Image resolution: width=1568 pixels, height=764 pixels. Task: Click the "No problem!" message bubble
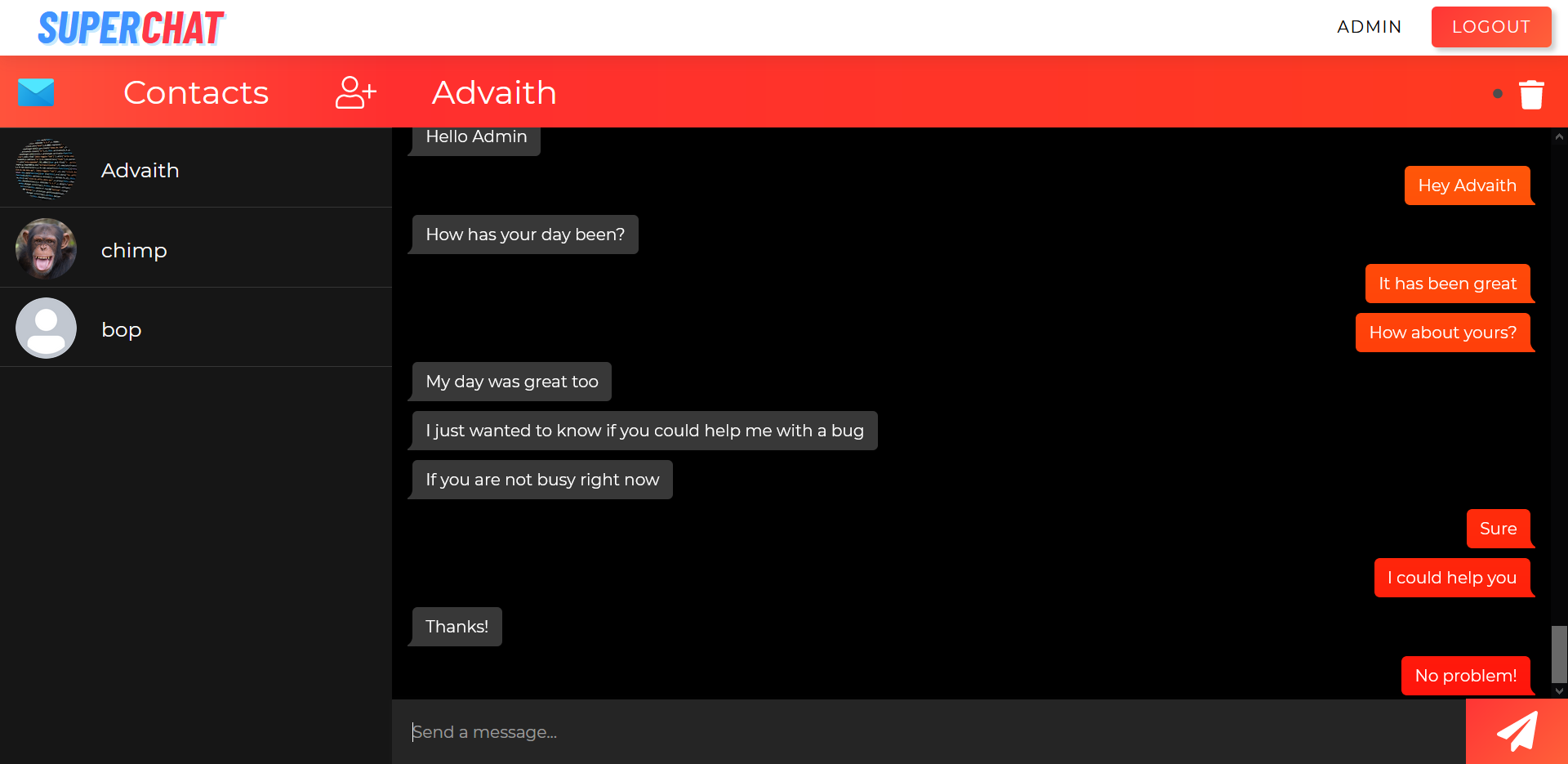[x=1465, y=676]
